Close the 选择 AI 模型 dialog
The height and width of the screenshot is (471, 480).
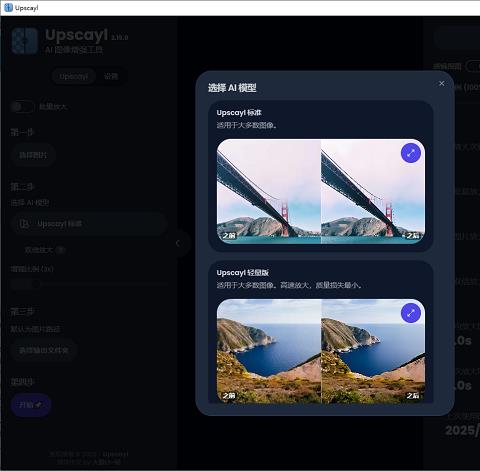click(x=442, y=84)
